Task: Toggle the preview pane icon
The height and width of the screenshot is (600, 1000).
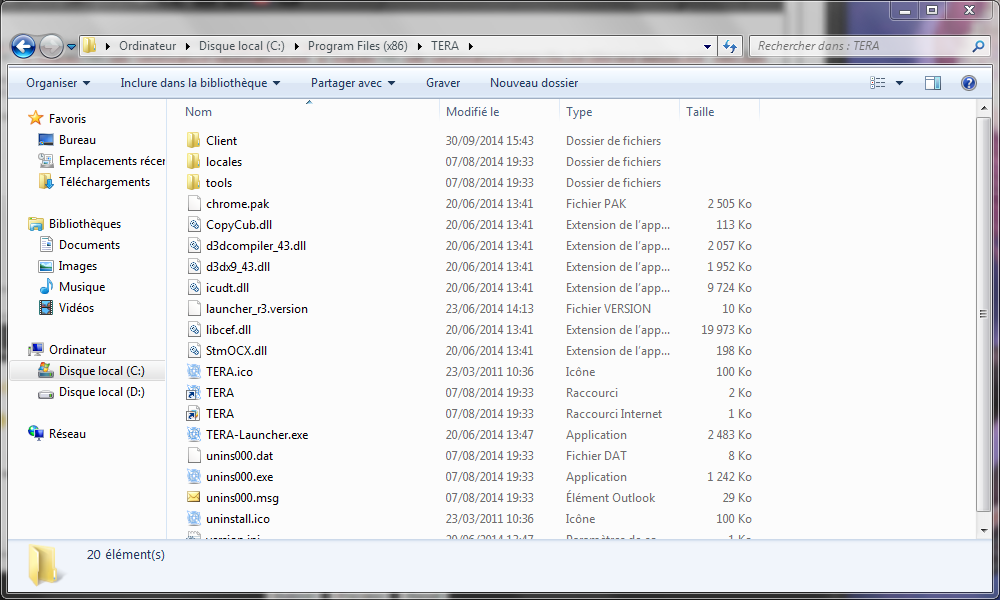Action: [x=932, y=83]
